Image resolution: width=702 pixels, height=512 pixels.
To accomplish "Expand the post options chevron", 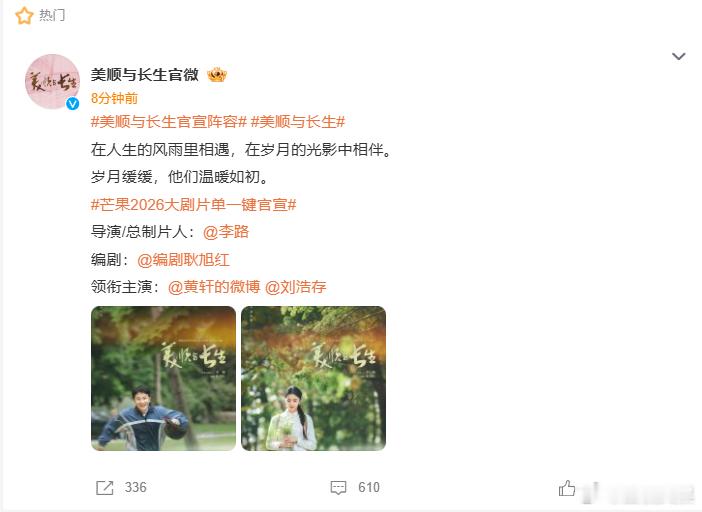I will click(x=679, y=56).
